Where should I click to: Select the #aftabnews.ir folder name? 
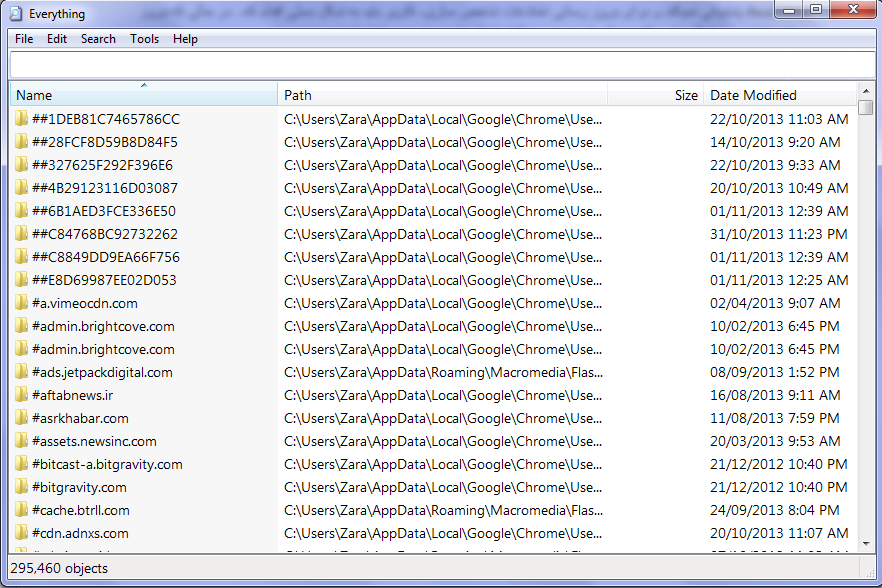(x=73, y=396)
